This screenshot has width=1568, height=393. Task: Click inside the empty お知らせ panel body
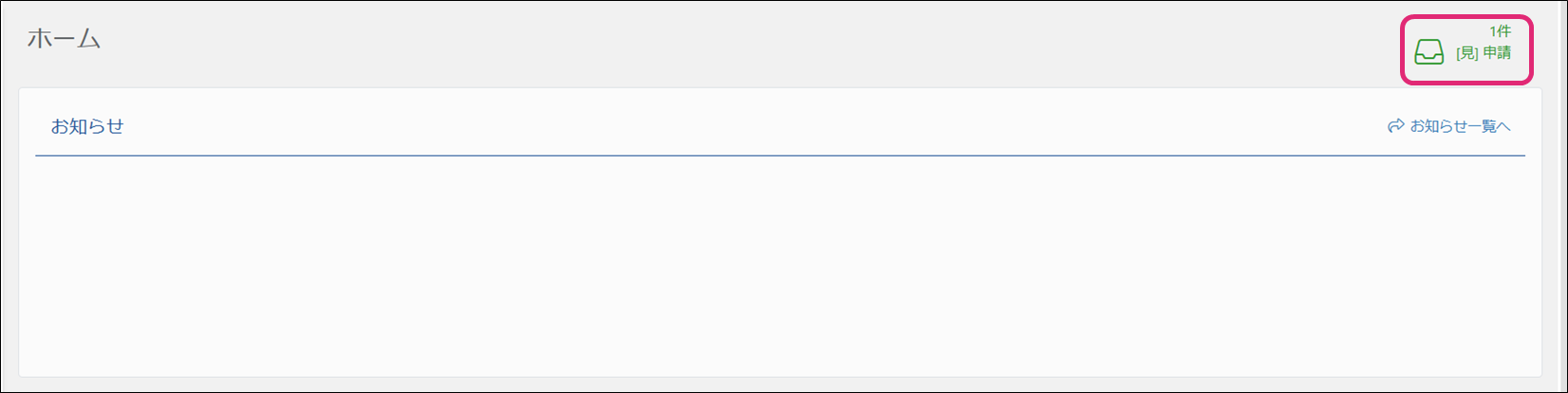[x=778, y=266]
